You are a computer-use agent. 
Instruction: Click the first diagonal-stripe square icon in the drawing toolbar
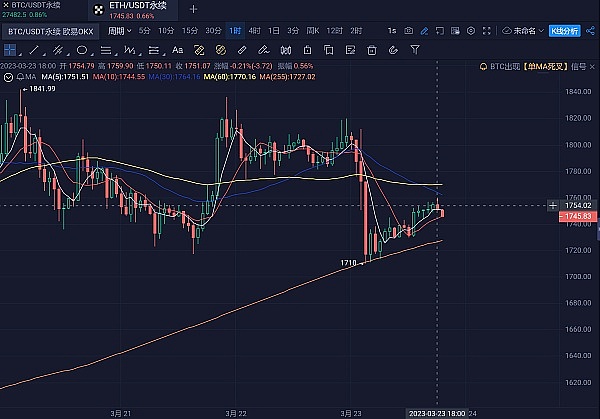pos(199,50)
